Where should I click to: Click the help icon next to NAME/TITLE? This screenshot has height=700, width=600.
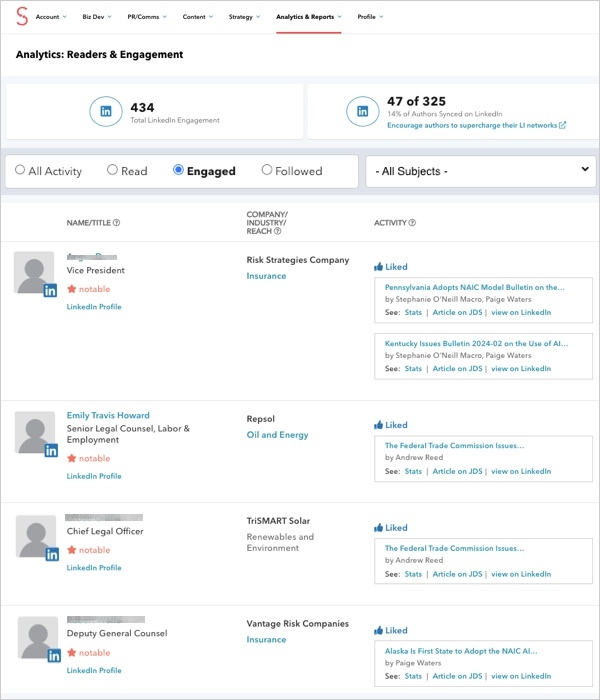pos(117,223)
